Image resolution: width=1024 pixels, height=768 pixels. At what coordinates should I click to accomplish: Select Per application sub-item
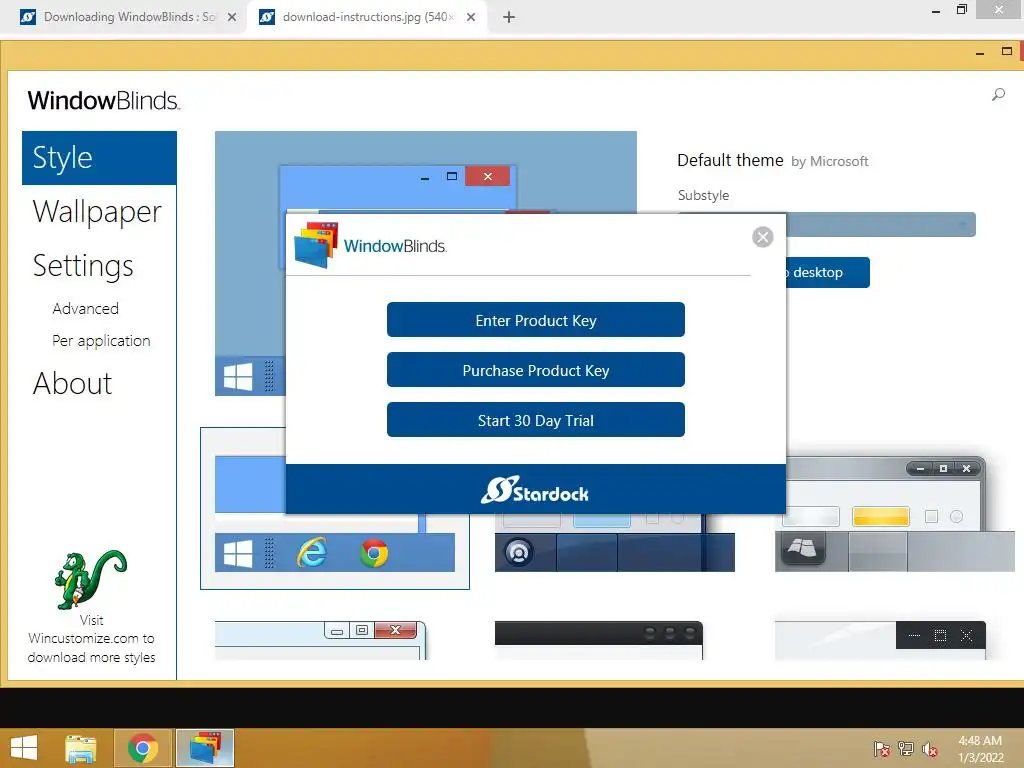[101, 341]
